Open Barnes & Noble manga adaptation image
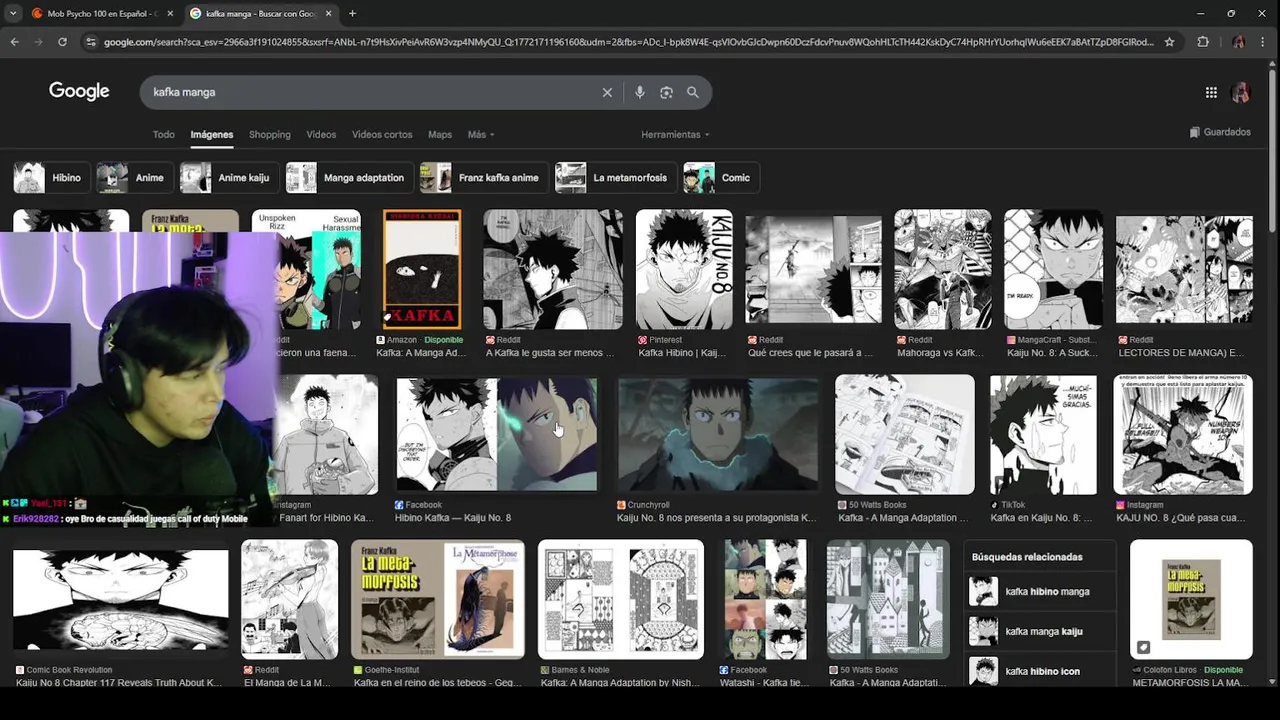This screenshot has width=1280, height=720. point(621,599)
